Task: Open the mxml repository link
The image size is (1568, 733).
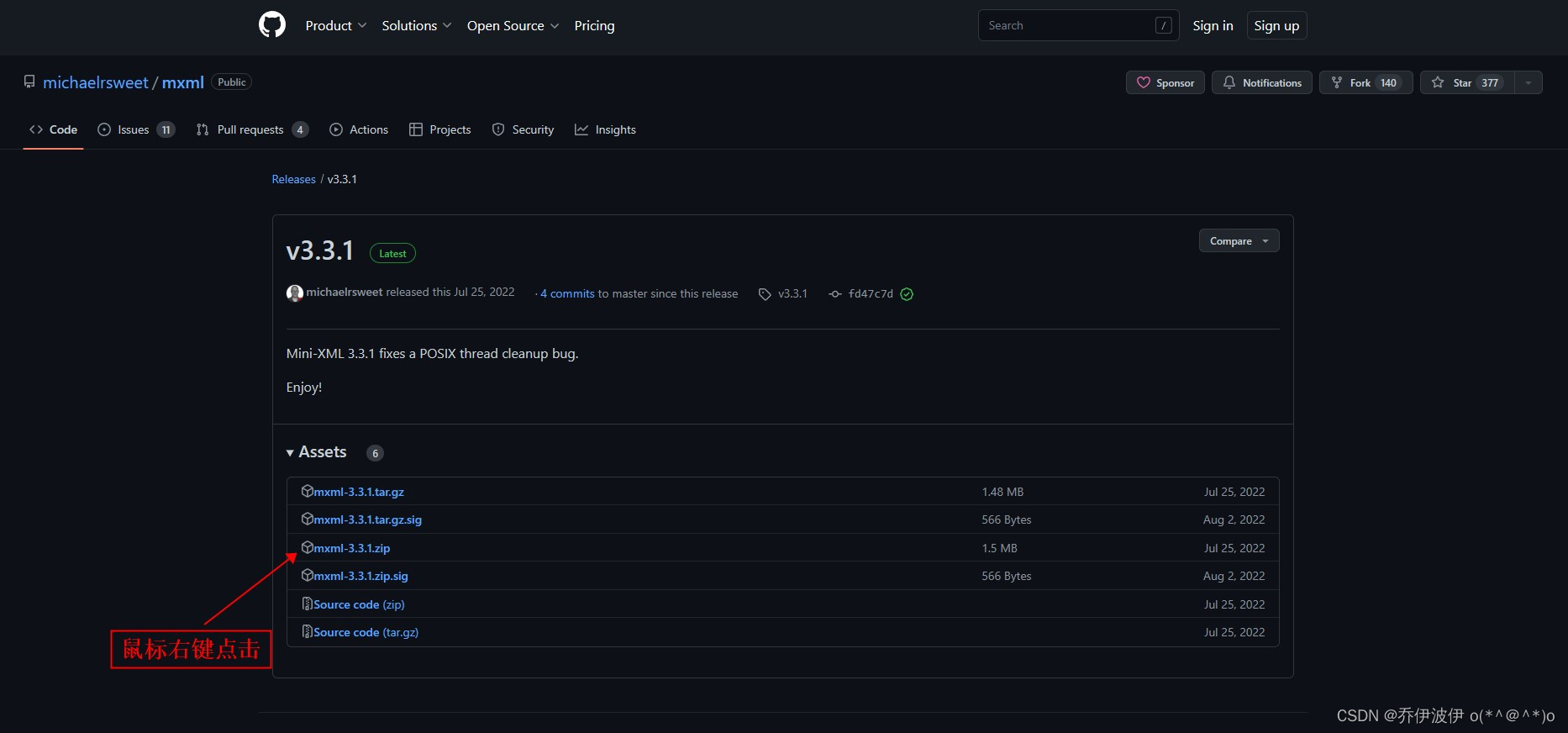Action: click(x=183, y=82)
